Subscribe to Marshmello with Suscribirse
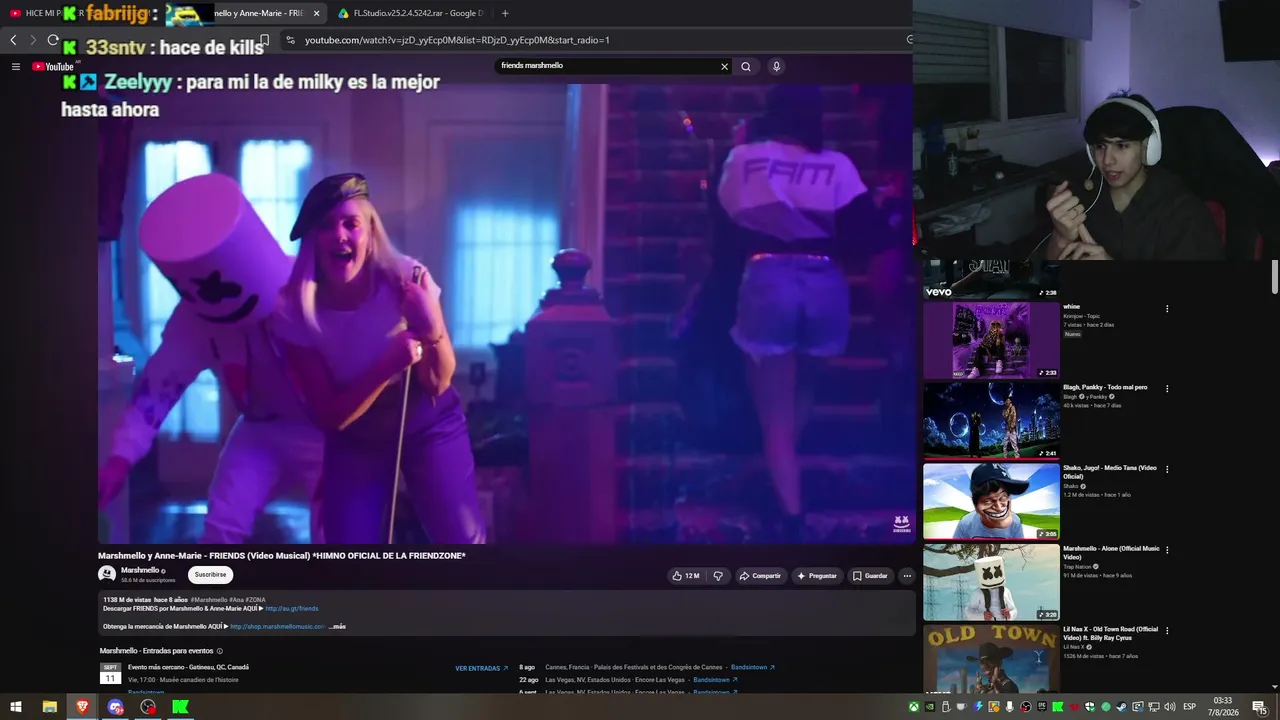The width and height of the screenshot is (1280, 720). (x=210, y=575)
